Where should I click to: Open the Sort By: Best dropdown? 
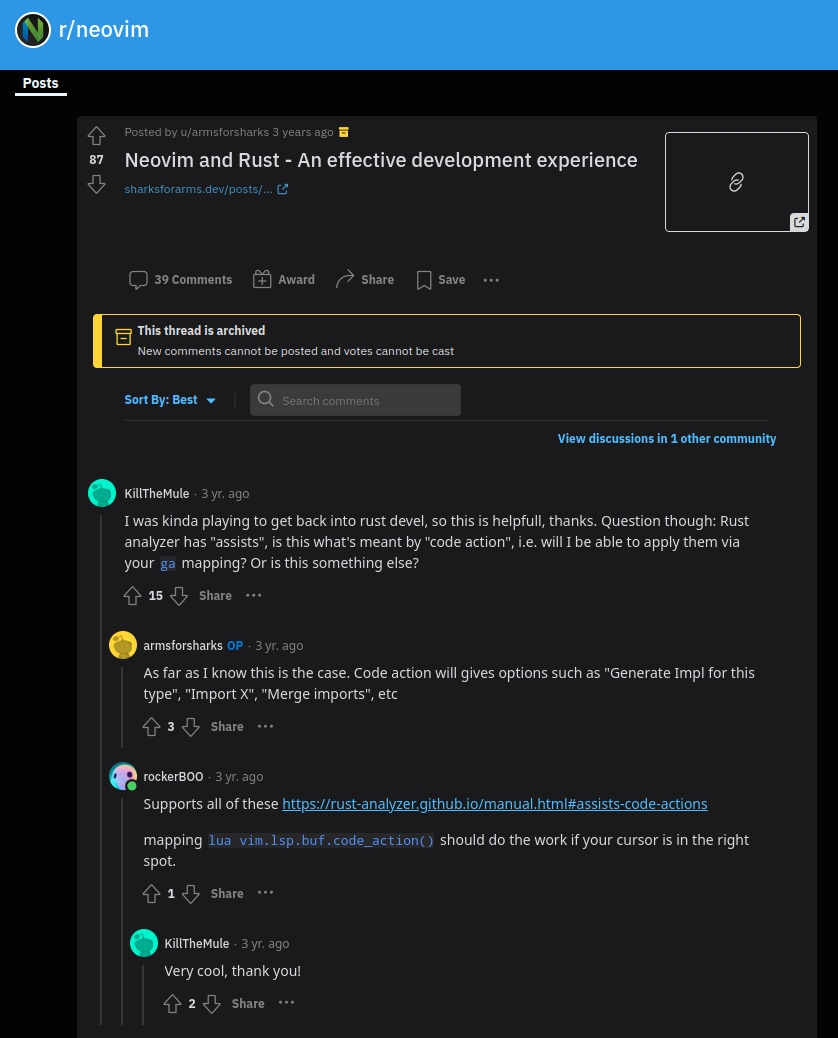tap(170, 400)
